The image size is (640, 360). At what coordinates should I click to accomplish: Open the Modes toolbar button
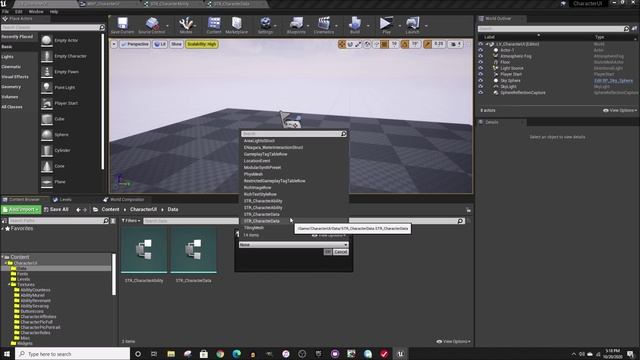point(186,25)
